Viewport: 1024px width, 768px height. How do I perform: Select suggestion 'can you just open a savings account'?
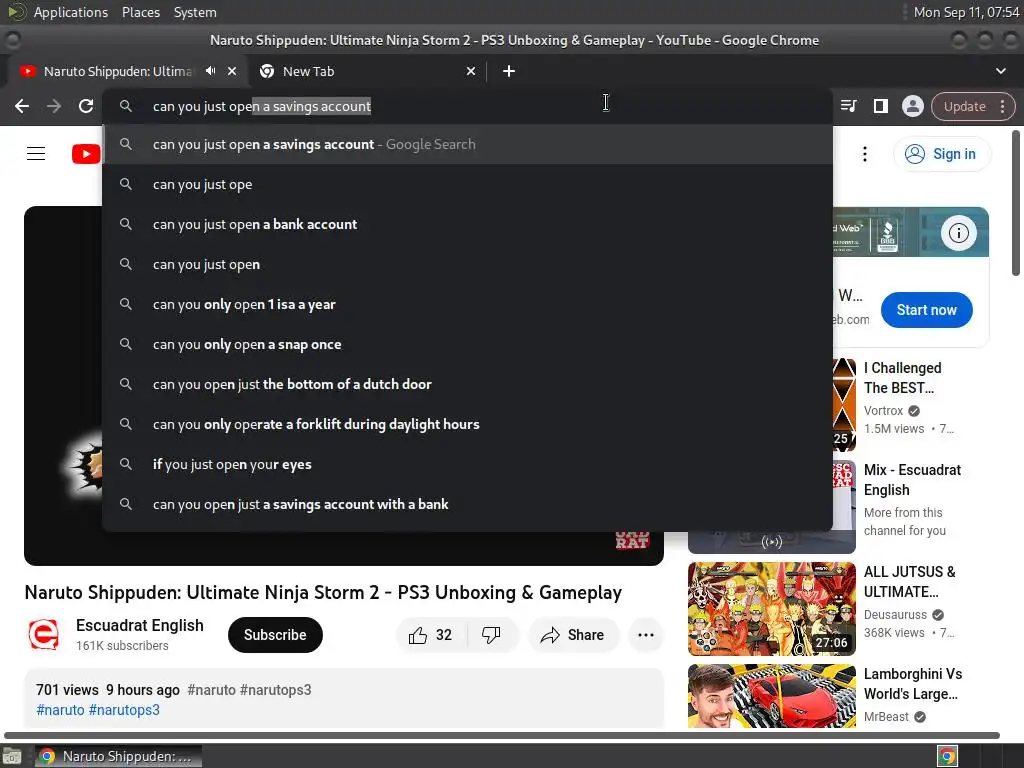coord(468,144)
